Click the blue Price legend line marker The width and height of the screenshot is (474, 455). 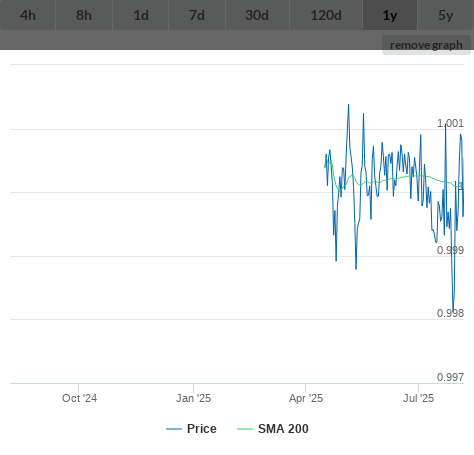[174, 429]
